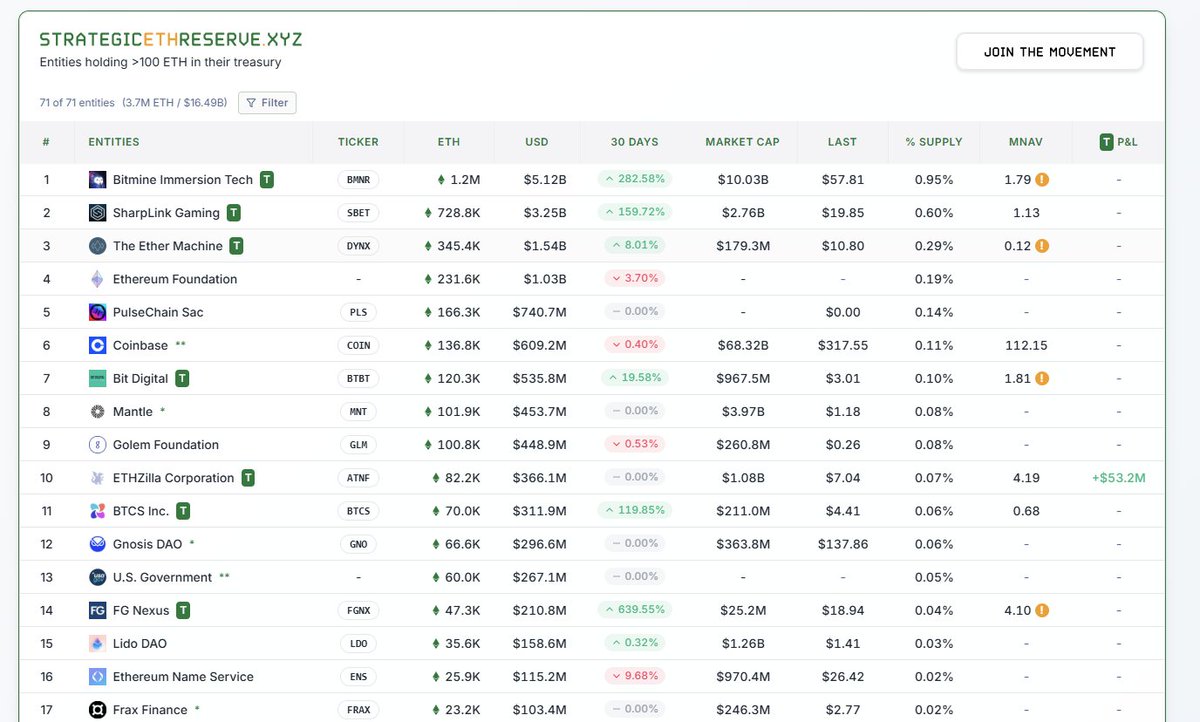Screen dimensions: 1200x722
Task: Sort by the LAST column header
Action: (842, 142)
